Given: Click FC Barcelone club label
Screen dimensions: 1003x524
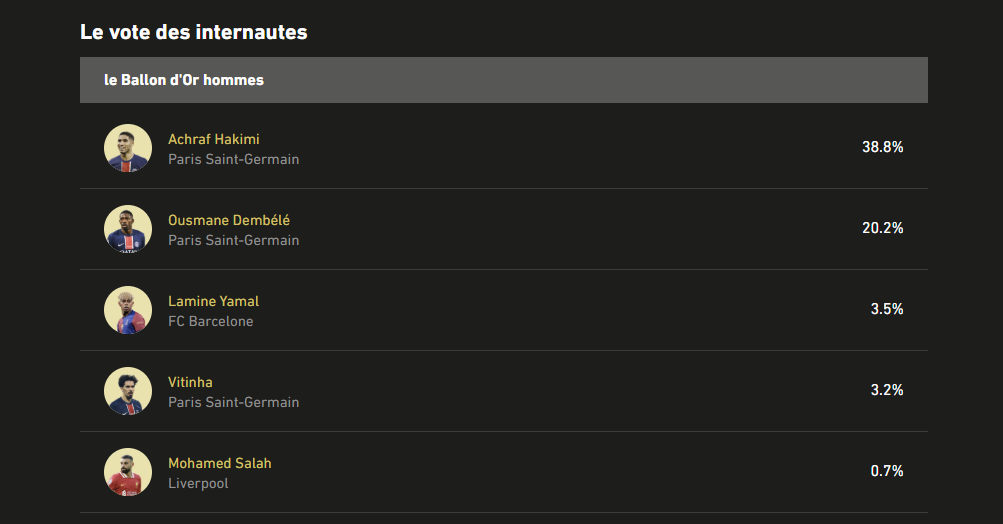Looking at the screenshot, I should click(x=210, y=322).
